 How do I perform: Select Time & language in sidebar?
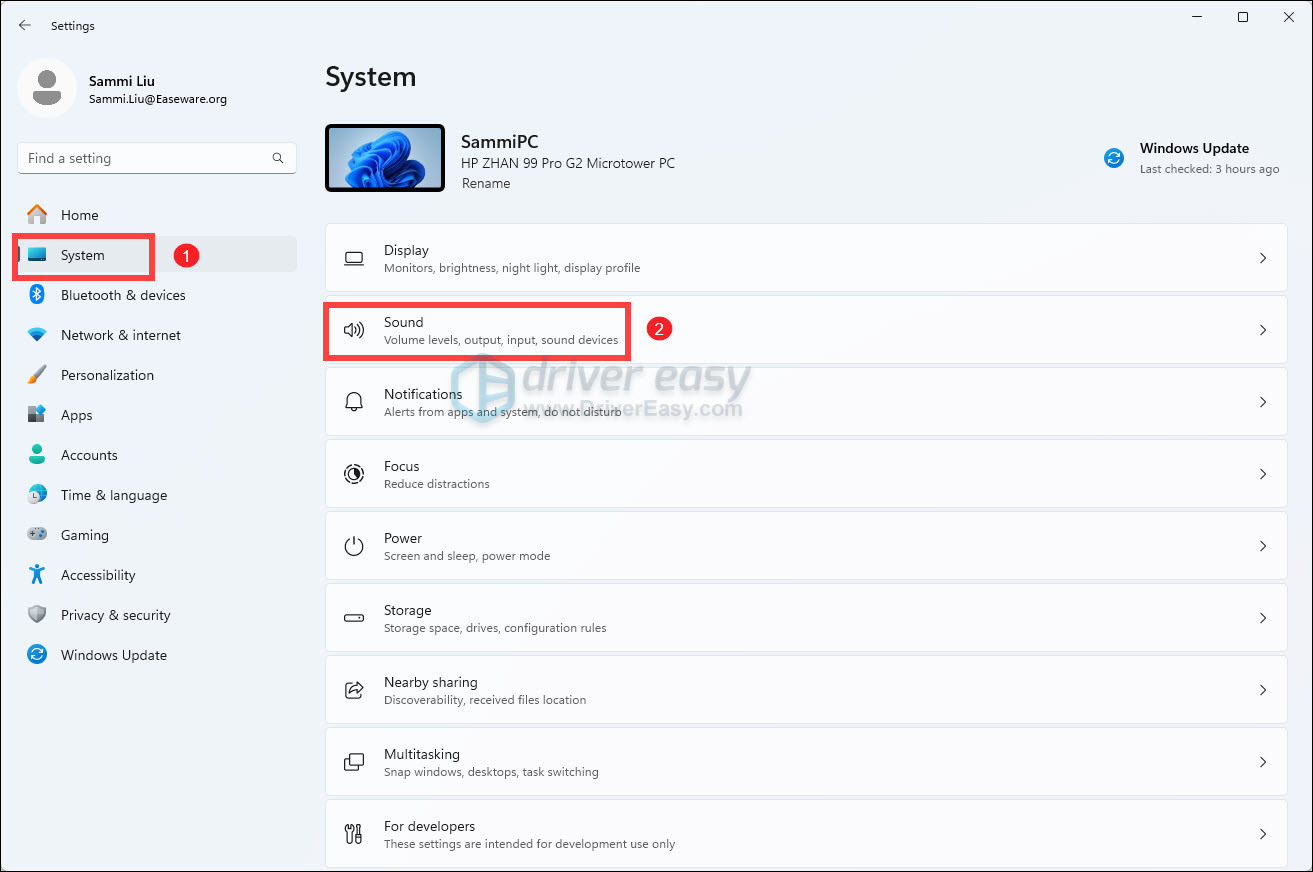(113, 495)
